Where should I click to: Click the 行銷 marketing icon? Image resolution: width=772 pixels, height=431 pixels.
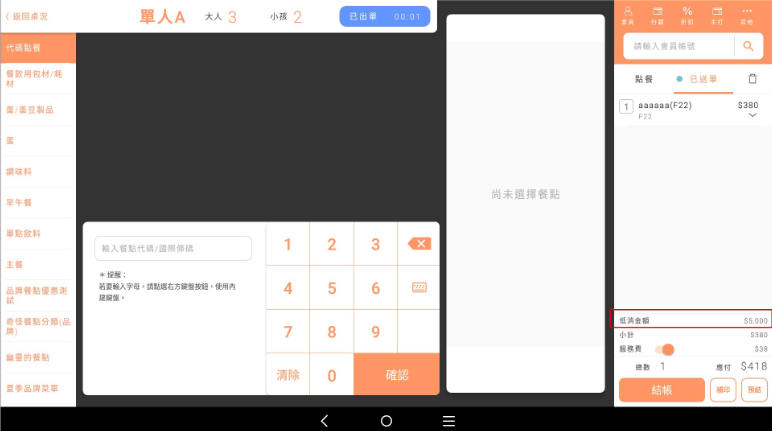pos(657,14)
